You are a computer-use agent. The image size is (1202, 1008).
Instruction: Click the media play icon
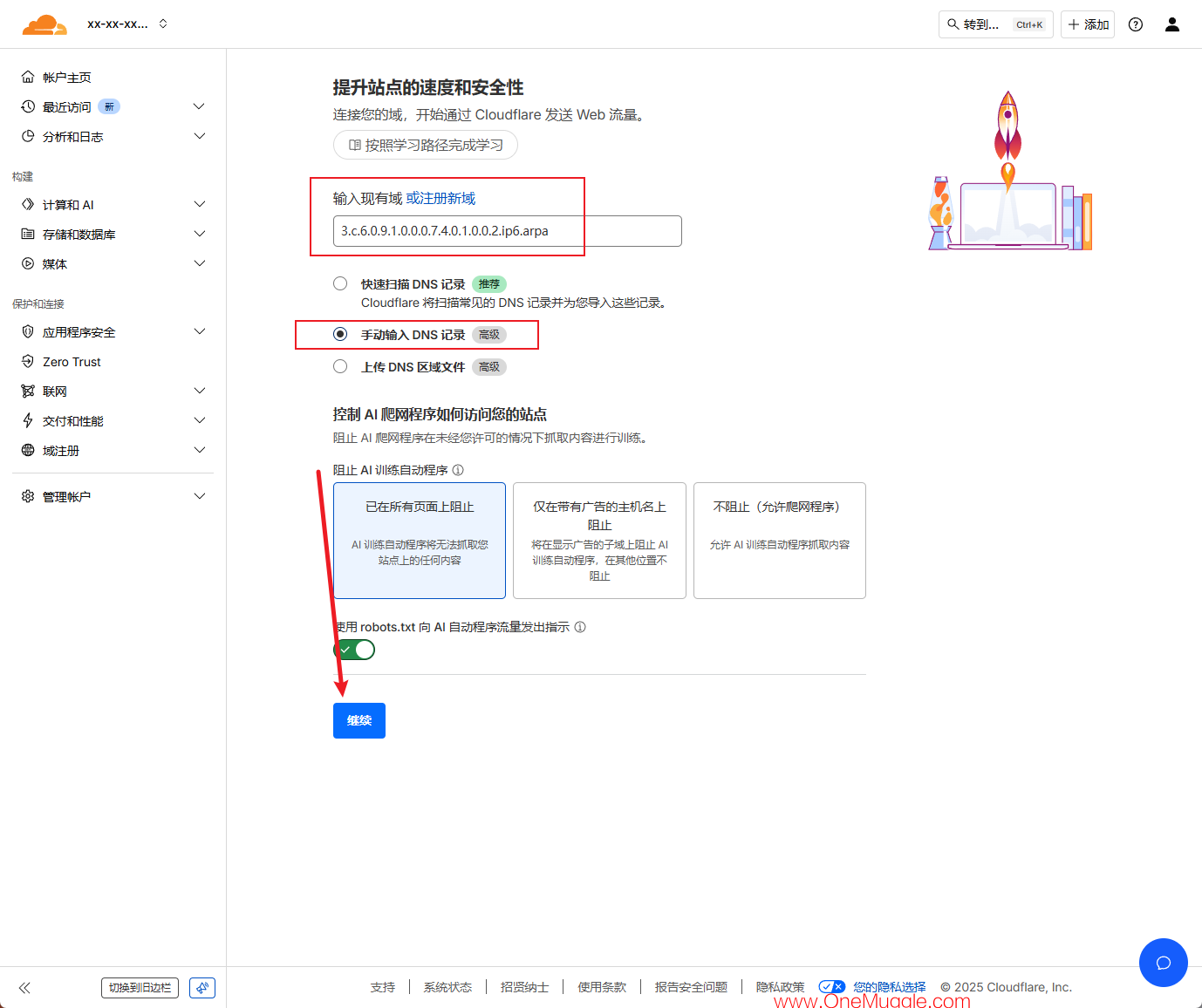(x=28, y=263)
